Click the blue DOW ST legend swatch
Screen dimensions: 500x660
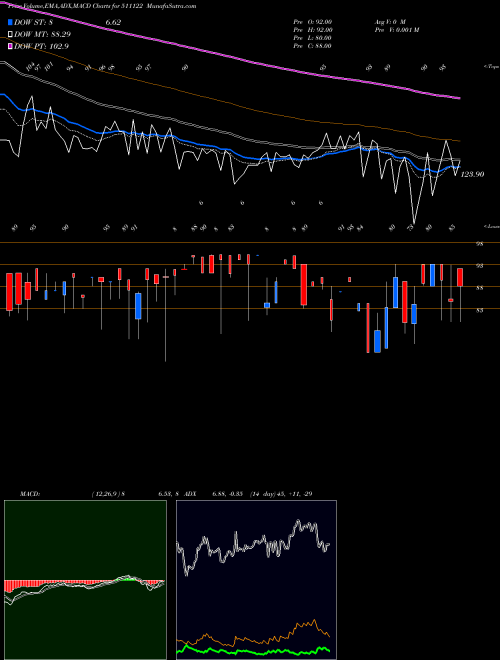click(x=11, y=22)
